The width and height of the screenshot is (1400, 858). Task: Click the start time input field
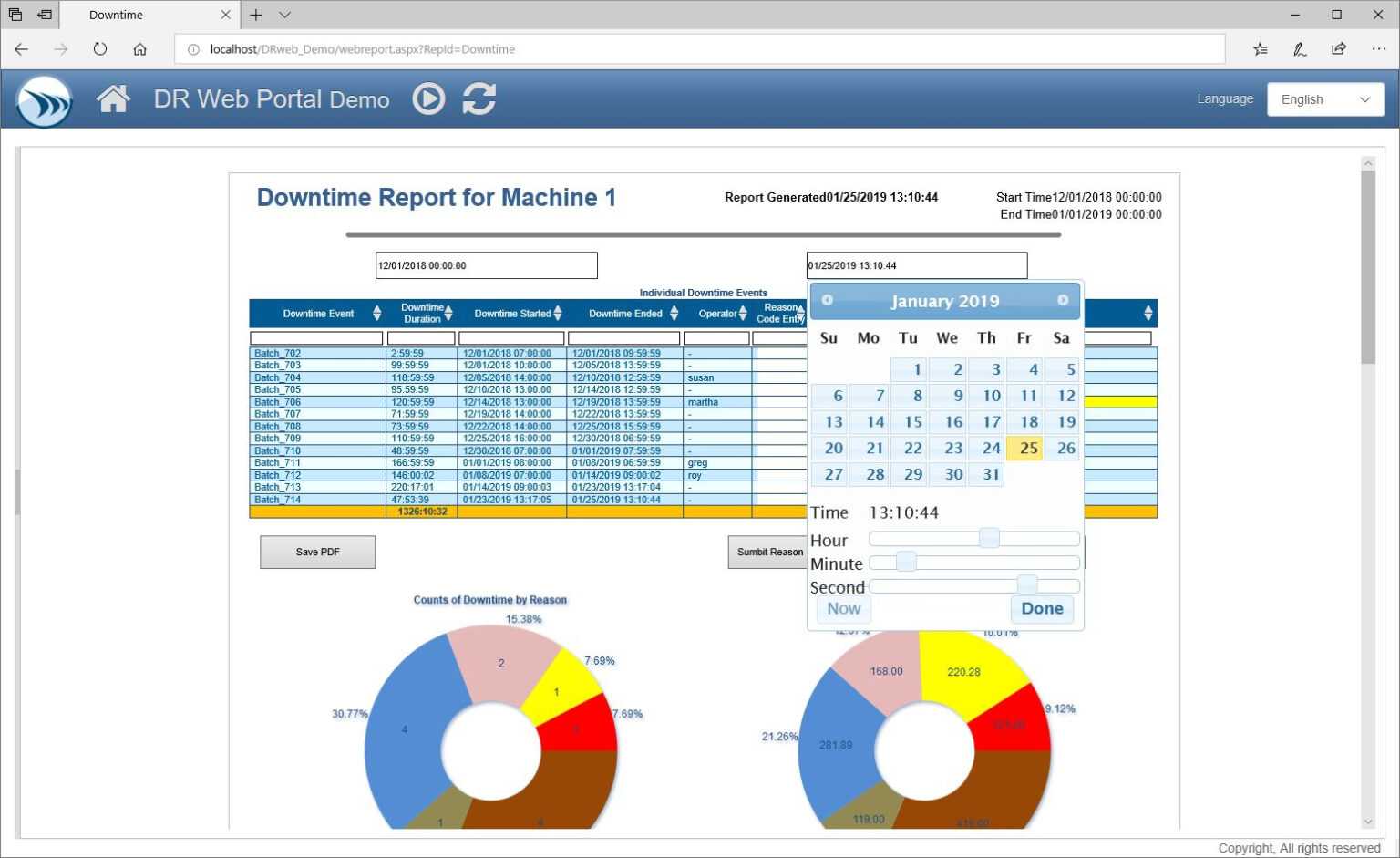pos(486,264)
